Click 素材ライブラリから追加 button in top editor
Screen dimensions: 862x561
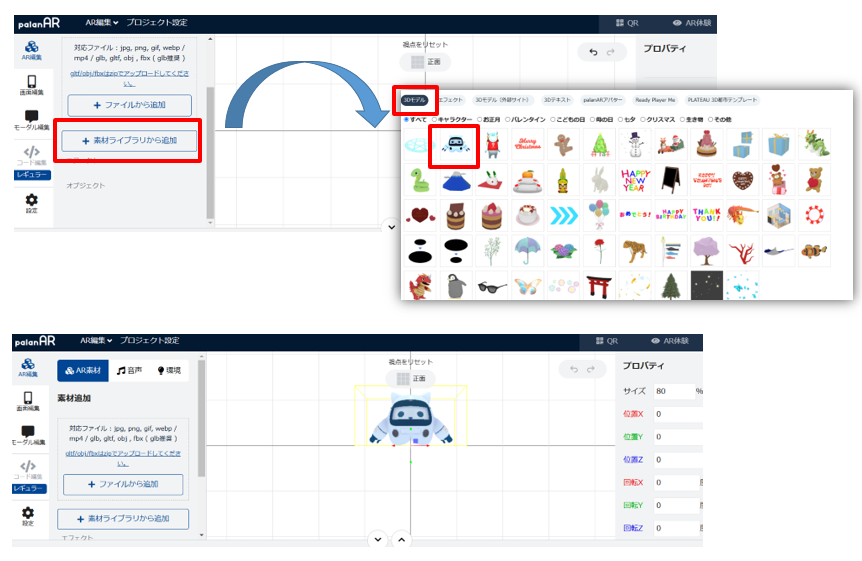tap(129, 141)
